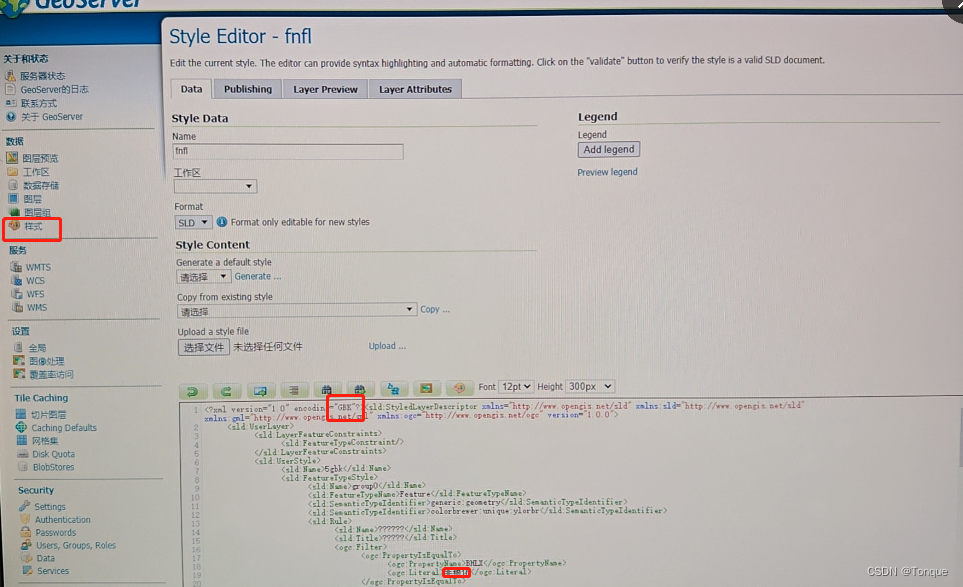
Task: Open 关于 GeoServer sidebar entry
Action: click(52, 117)
